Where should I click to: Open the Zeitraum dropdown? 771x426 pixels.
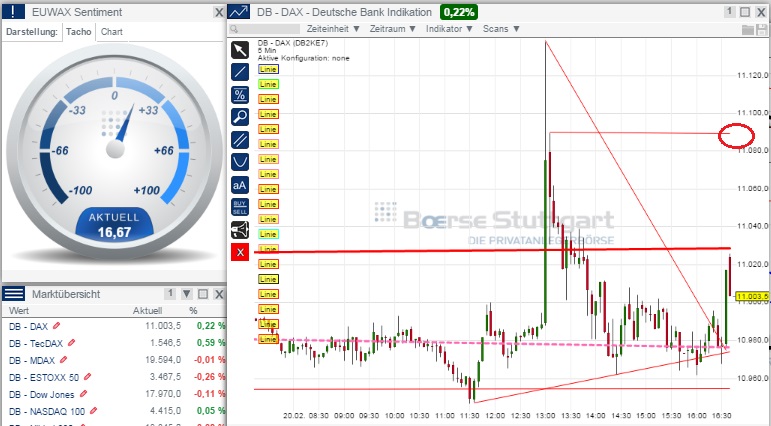(x=392, y=29)
